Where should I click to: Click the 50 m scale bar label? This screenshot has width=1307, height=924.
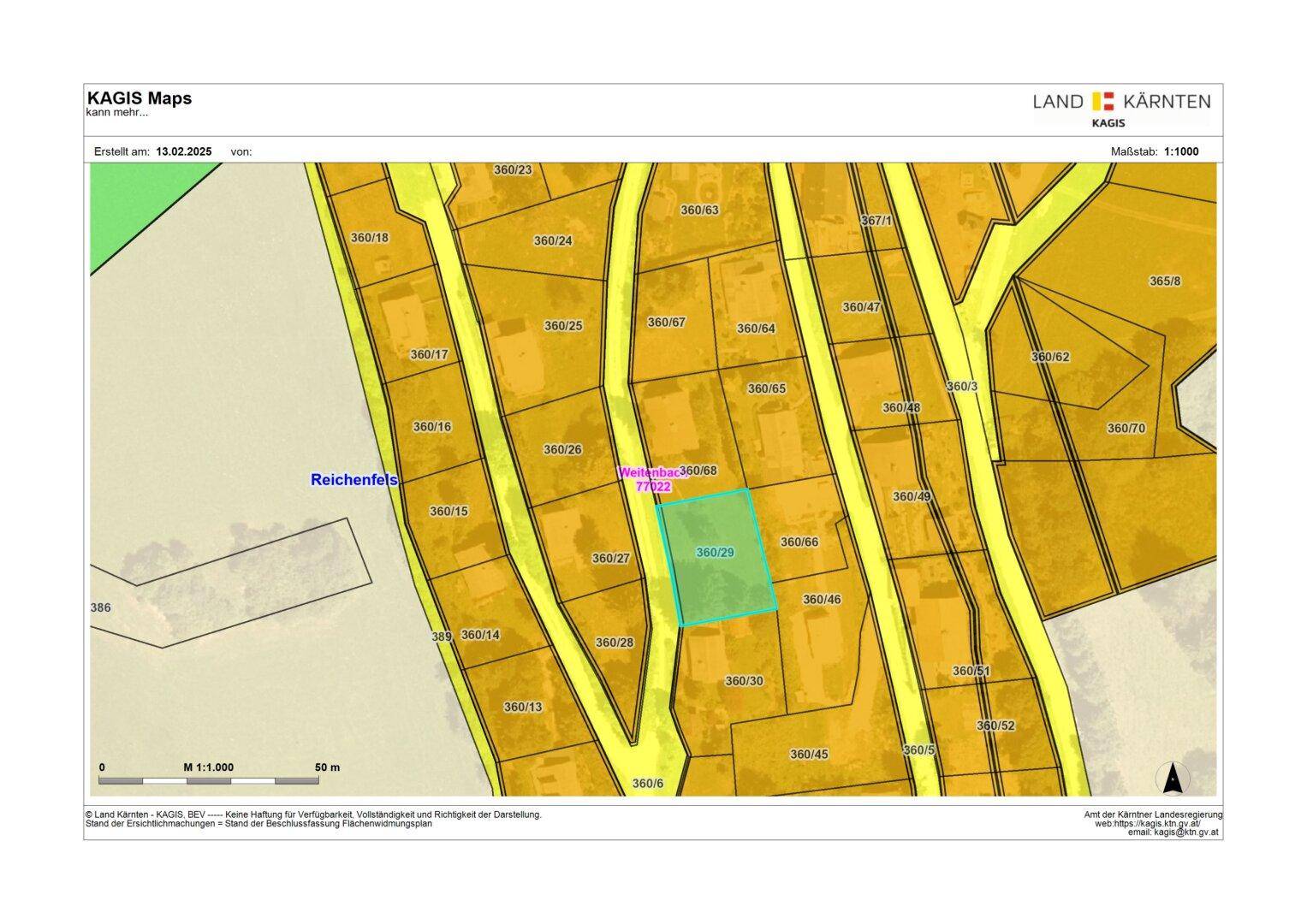point(328,767)
